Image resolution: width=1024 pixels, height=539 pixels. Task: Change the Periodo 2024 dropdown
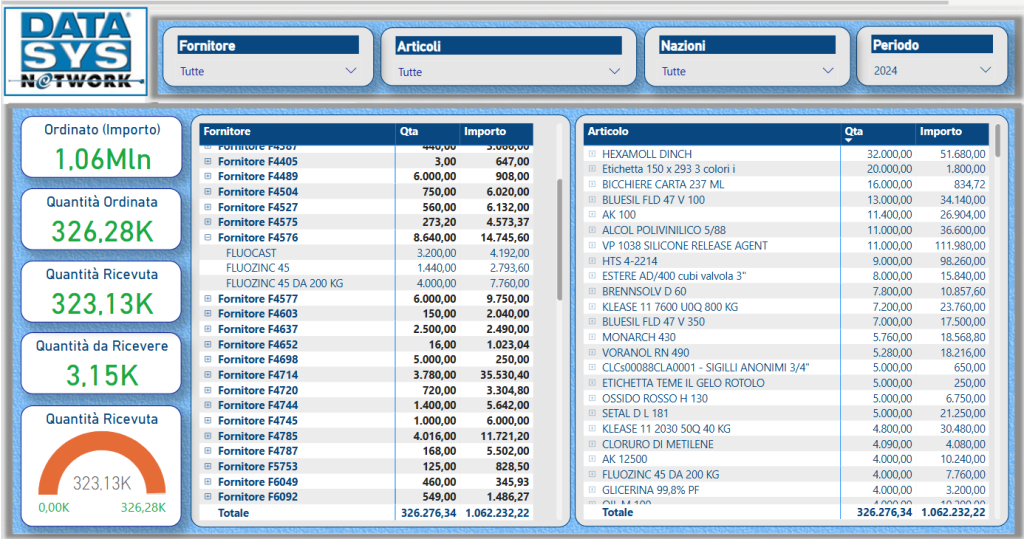(x=986, y=71)
